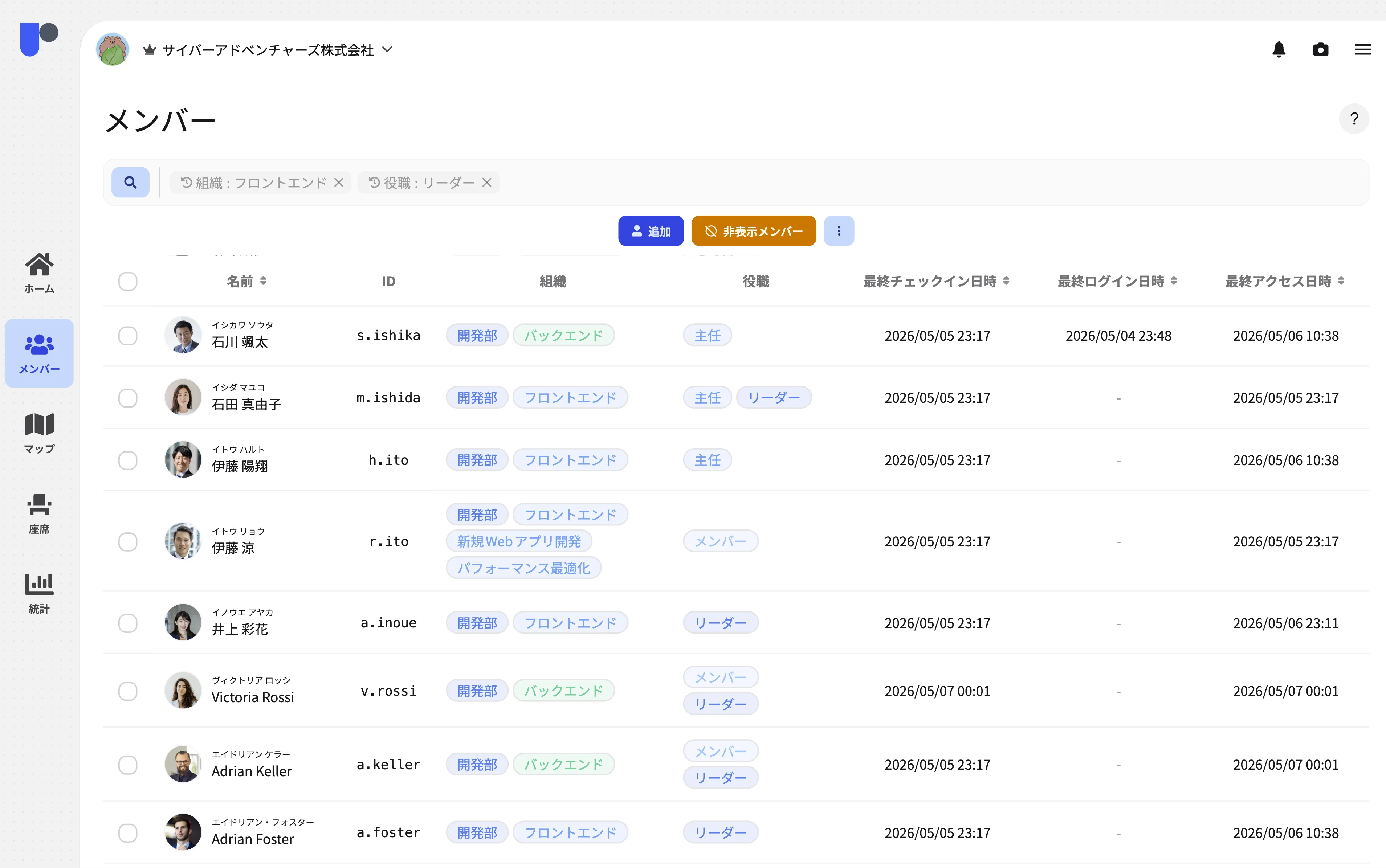Click ID text a.keller
This screenshot has width=1386, height=868.
pos(388,765)
